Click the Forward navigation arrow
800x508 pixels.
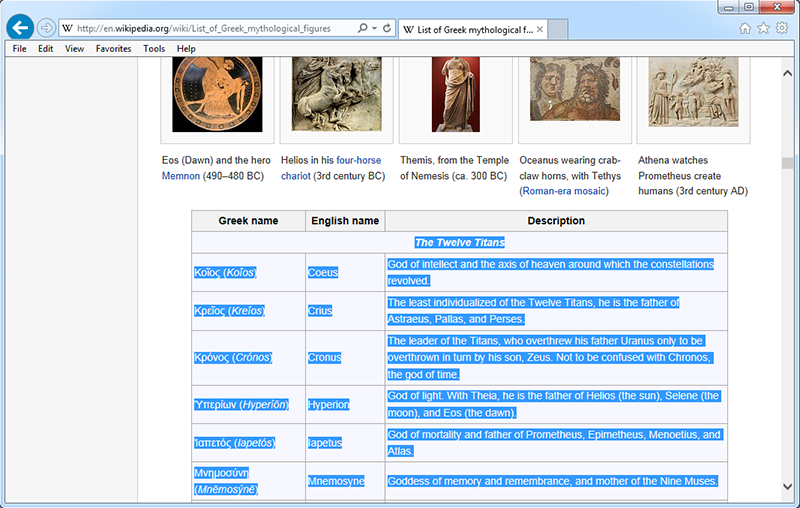pos(46,28)
